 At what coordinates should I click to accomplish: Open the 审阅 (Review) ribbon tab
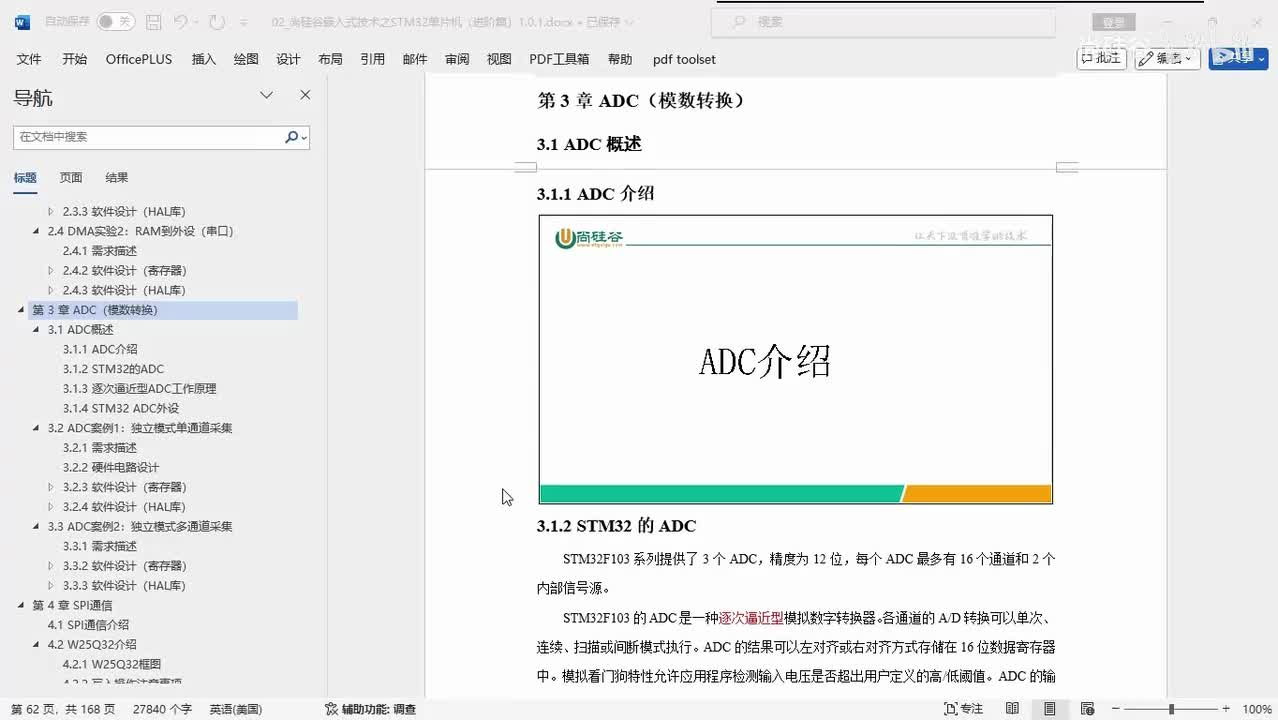(x=457, y=59)
